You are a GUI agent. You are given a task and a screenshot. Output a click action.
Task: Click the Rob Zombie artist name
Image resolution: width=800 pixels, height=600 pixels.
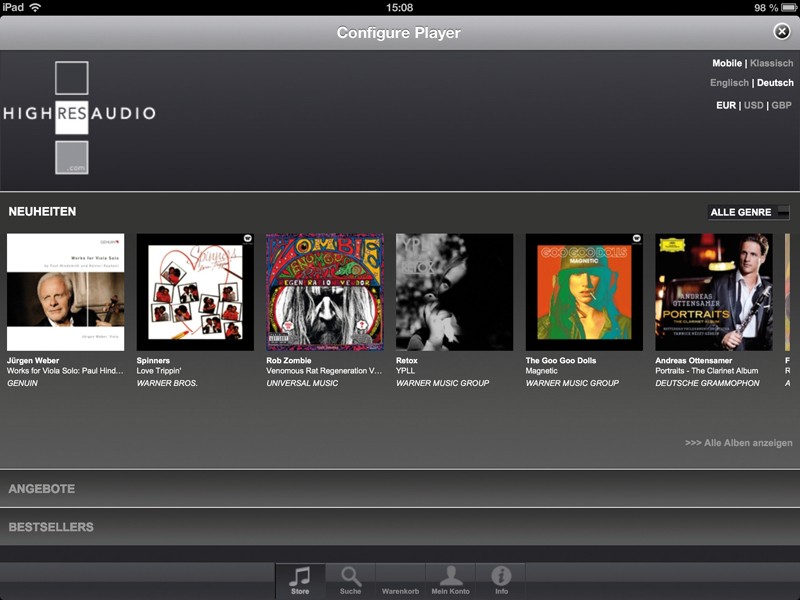(288, 360)
